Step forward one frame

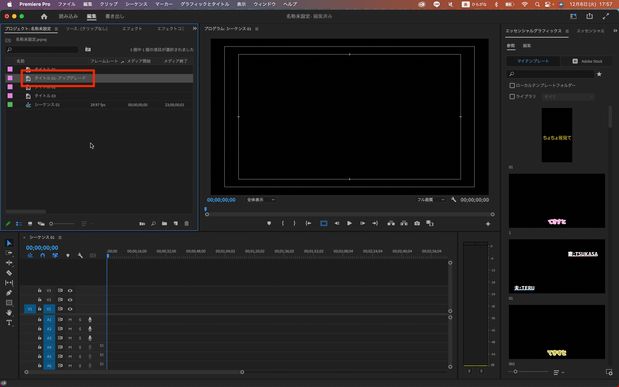coord(362,224)
